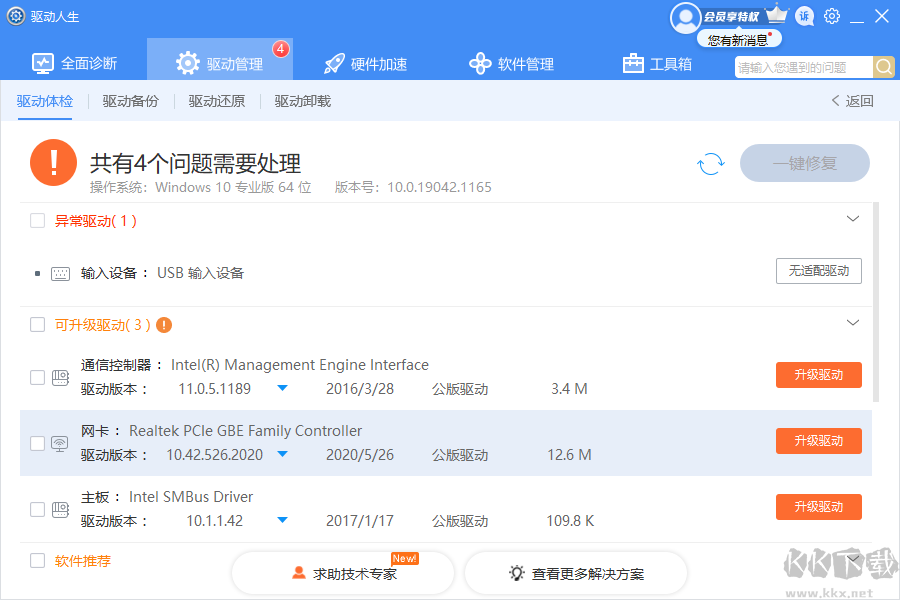The height and width of the screenshot is (600, 900).
Task: Open the 诉 feedback icon
Action: pos(805,16)
